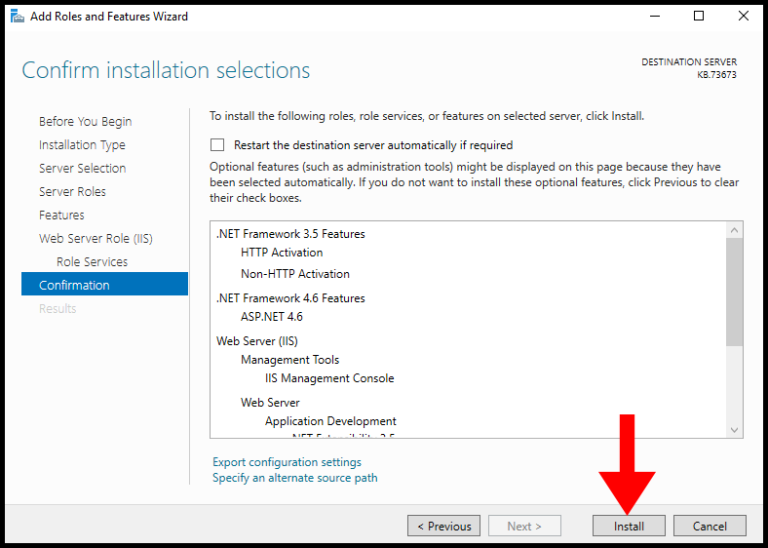Viewport: 768px width, 548px height.
Task: Click the Install button
Action: [x=628, y=526]
